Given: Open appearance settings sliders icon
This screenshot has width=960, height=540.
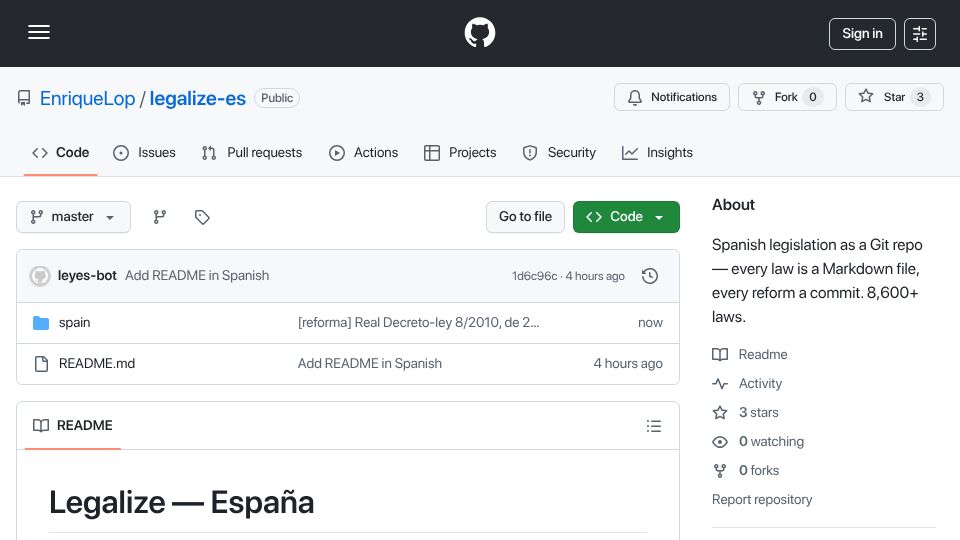Looking at the screenshot, I should point(920,34).
